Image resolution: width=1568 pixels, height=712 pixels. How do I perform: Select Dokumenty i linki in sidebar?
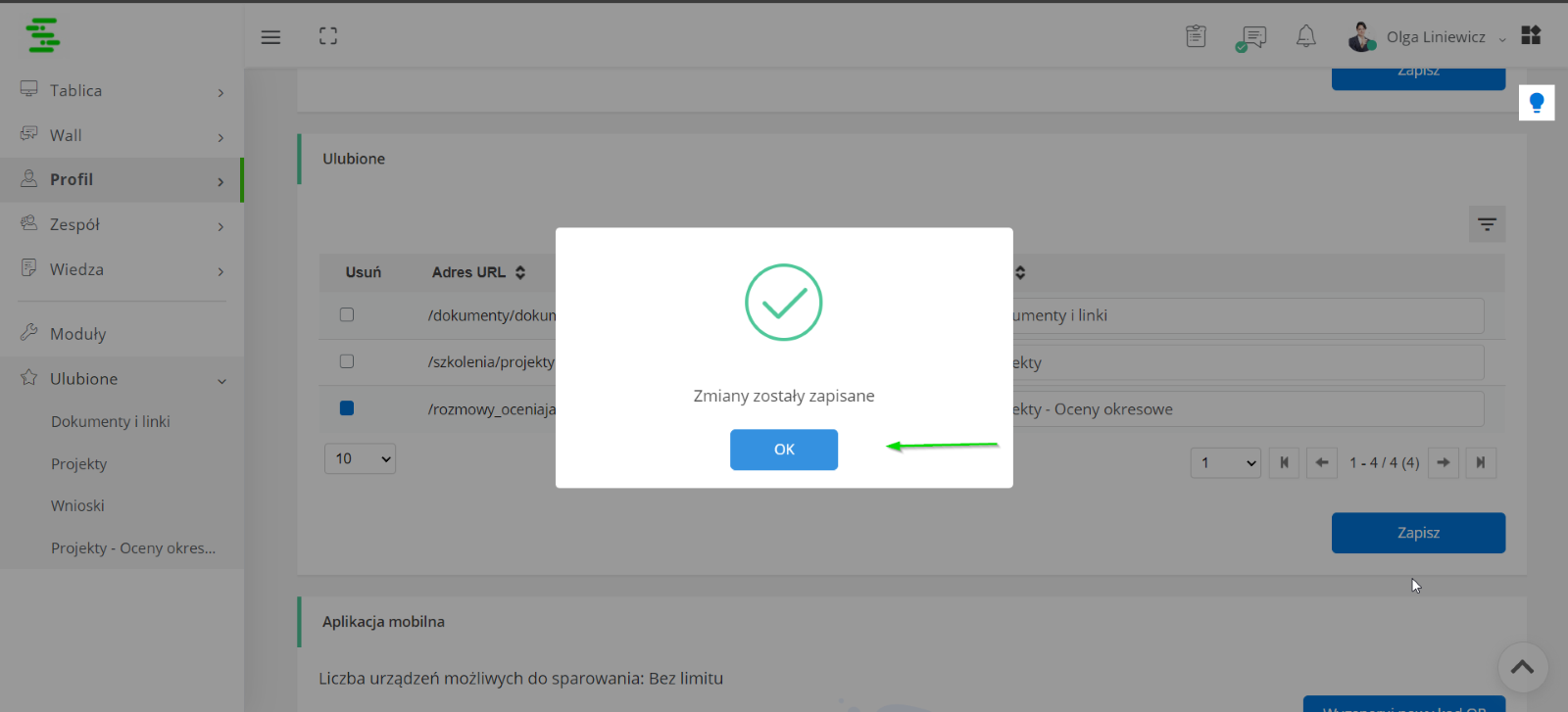point(111,421)
